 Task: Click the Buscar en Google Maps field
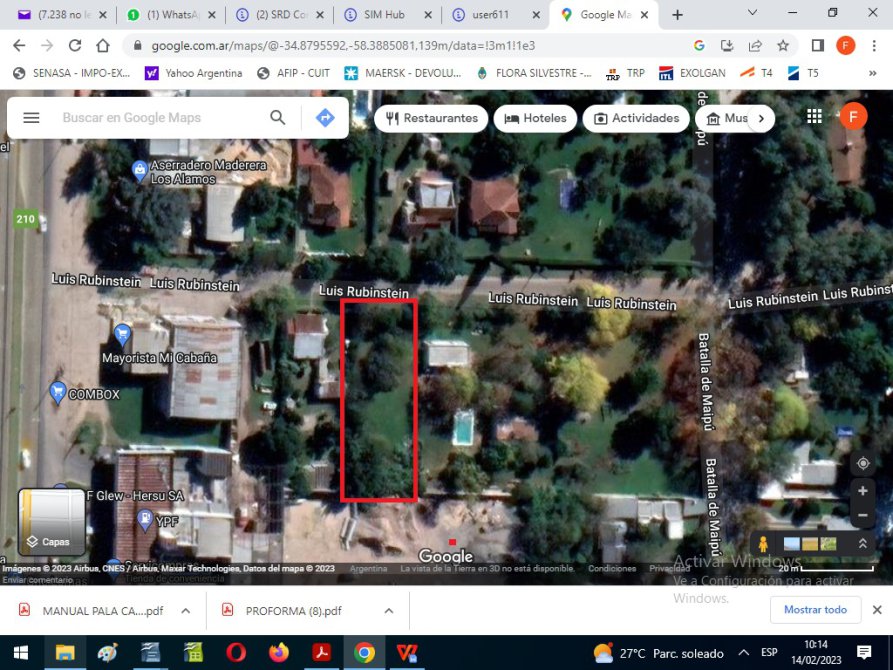(x=160, y=118)
